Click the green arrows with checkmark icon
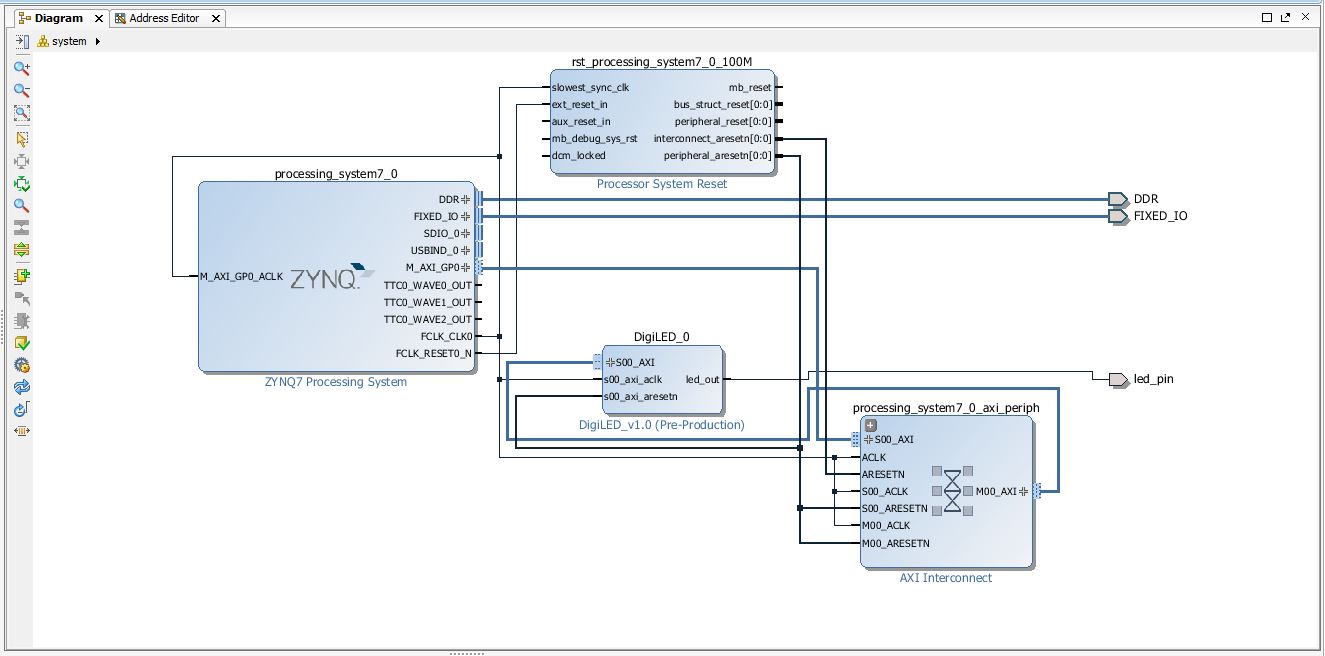The height and width of the screenshot is (656, 1325). [21, 184]
